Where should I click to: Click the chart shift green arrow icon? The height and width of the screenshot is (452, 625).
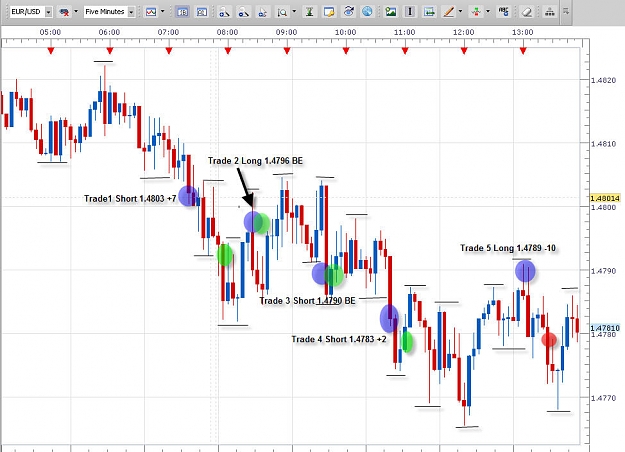coord(429,12)
